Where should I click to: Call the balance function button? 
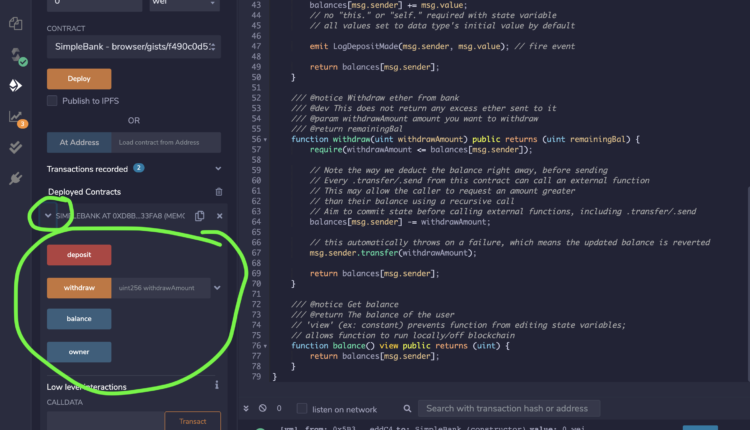[x=79, y=319]
